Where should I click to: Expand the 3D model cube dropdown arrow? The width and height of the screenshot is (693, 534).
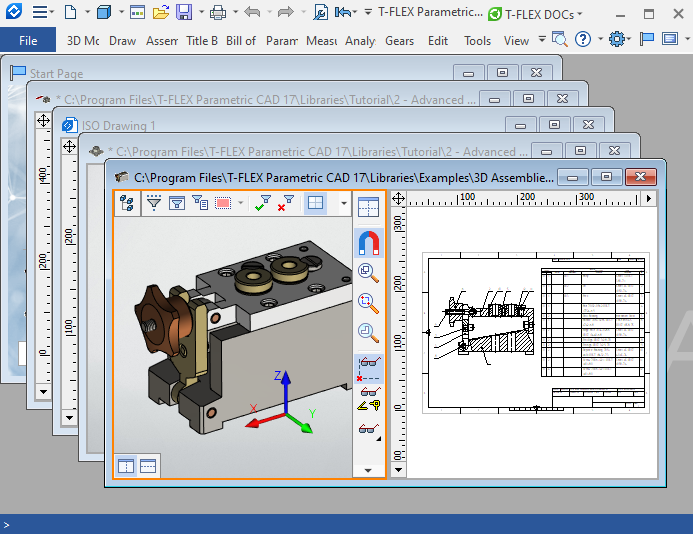121,12
